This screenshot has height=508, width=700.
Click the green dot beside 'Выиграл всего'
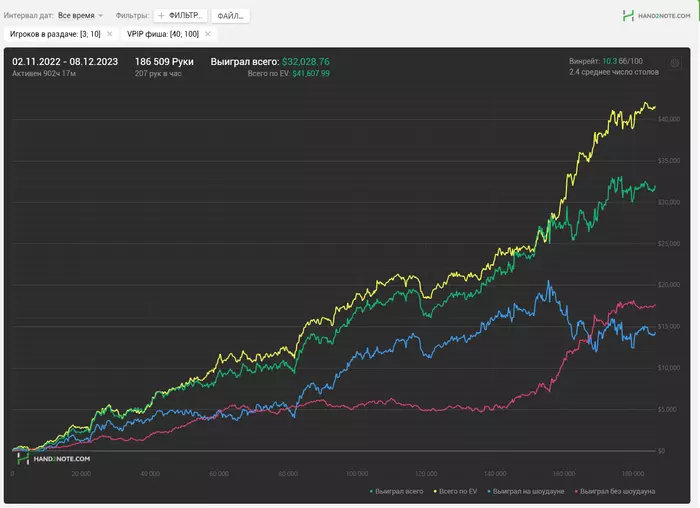coord(373,492)
